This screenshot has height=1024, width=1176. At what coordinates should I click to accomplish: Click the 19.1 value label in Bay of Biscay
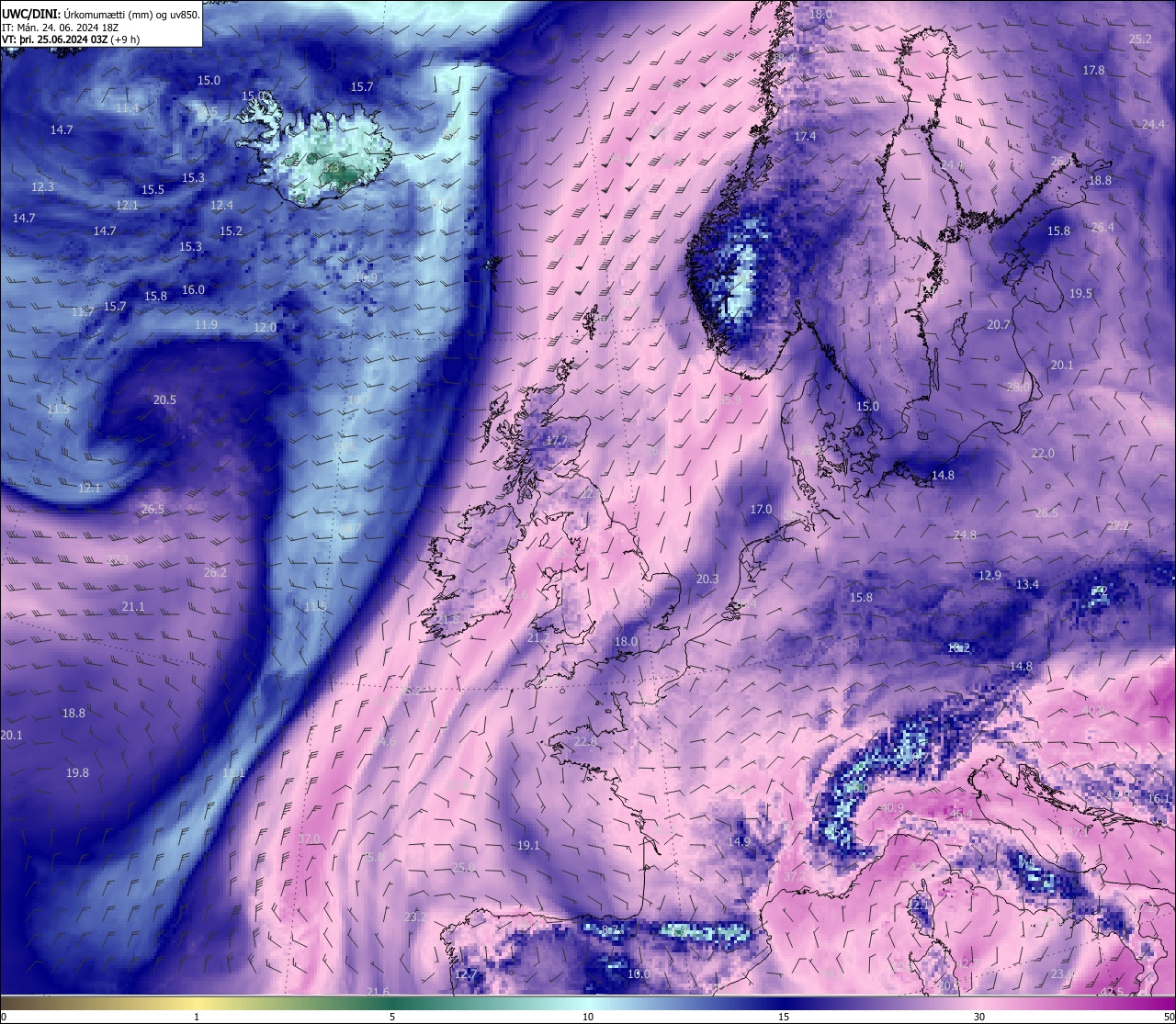[528, 845]
